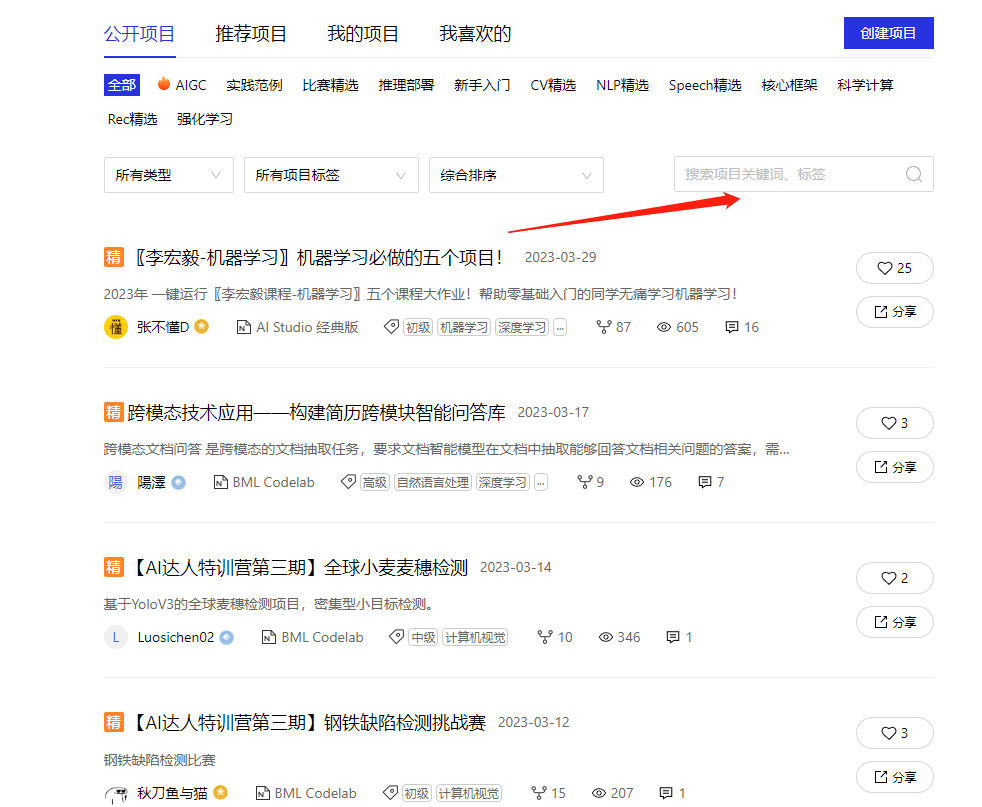This screenshot has height=807, width=982.
Task: Click fork icon with count 87
Action: point(604,327)
